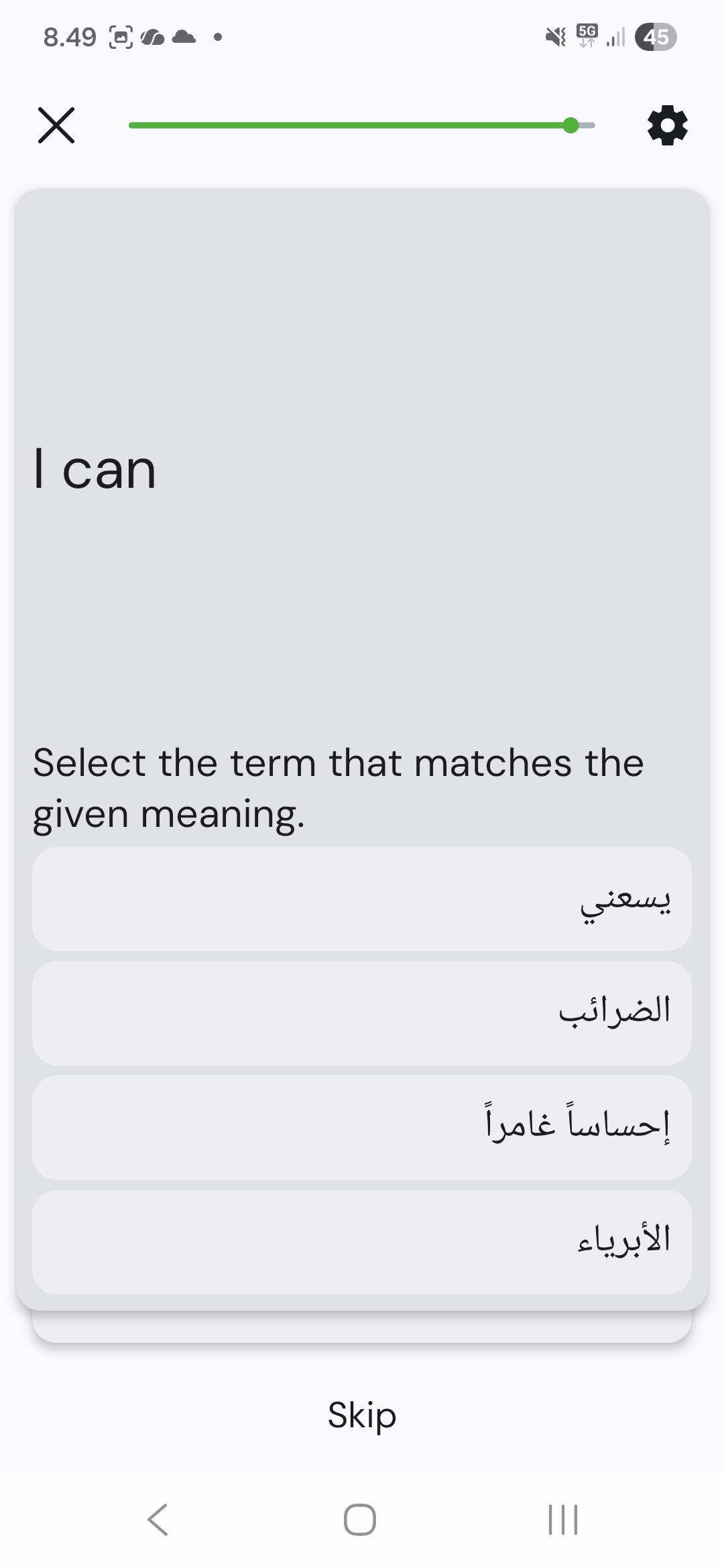Skip this question
Viewport: 724px width, 1568px height.
[x=362, y=1415]
